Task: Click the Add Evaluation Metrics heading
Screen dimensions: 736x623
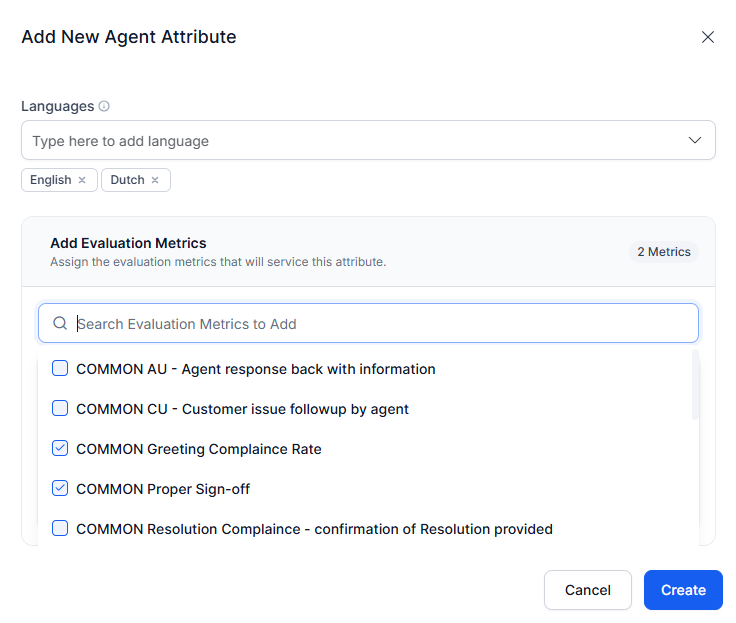Action: tap(128, 243)
